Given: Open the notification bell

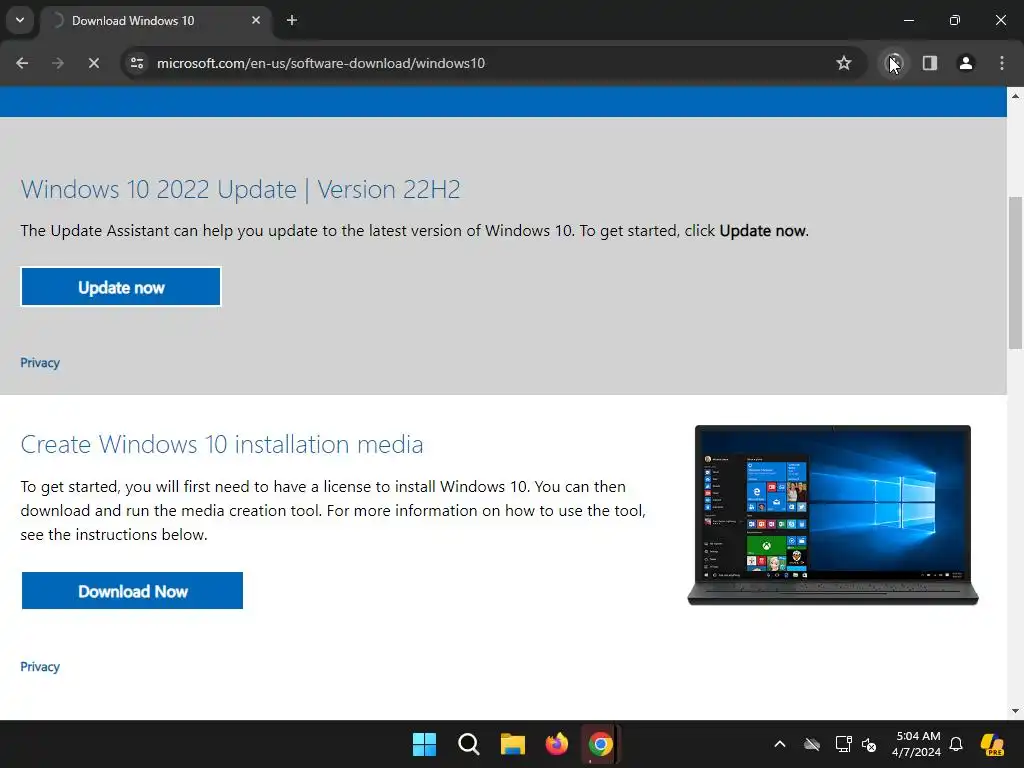Looking at the screenshot, I should coord(956,744).
